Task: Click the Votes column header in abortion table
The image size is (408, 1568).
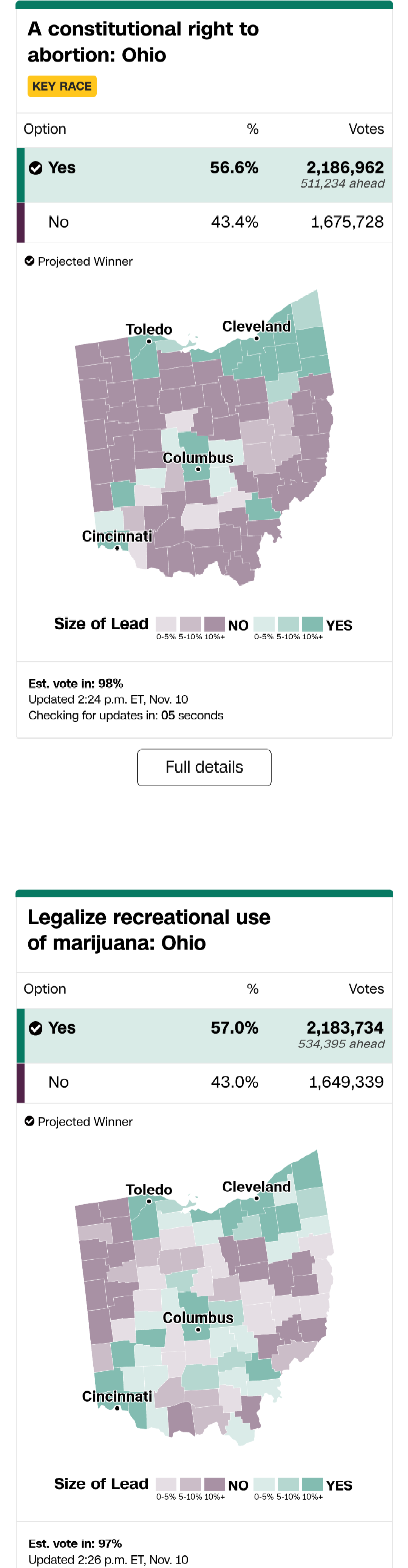Action: pyautogui.click(x=366, y=129)
